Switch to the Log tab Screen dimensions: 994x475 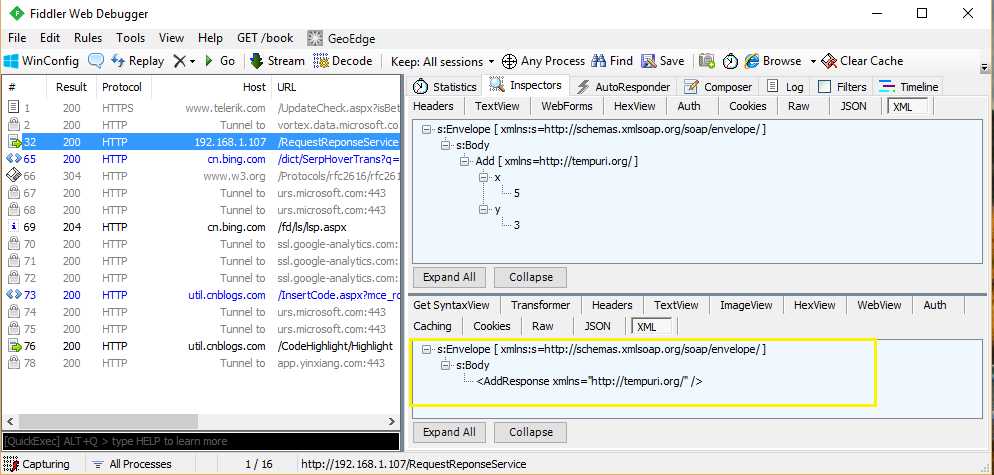[x=785, y=86]
